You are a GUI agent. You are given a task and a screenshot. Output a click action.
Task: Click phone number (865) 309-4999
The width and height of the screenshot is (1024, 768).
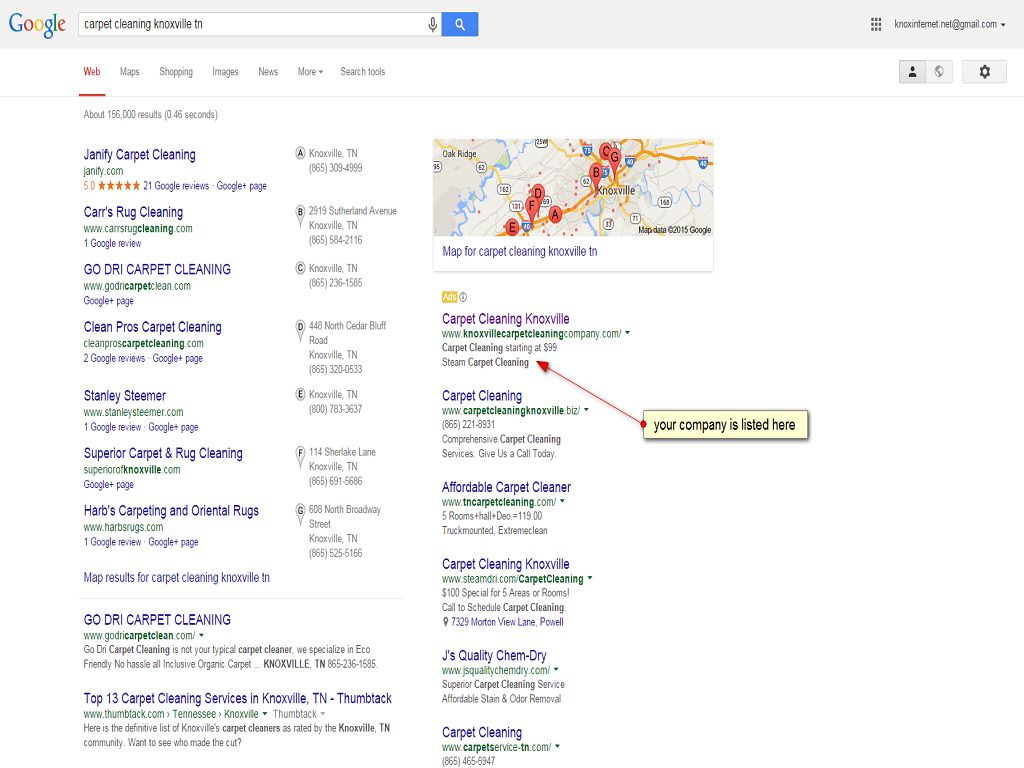click(335, 168)
